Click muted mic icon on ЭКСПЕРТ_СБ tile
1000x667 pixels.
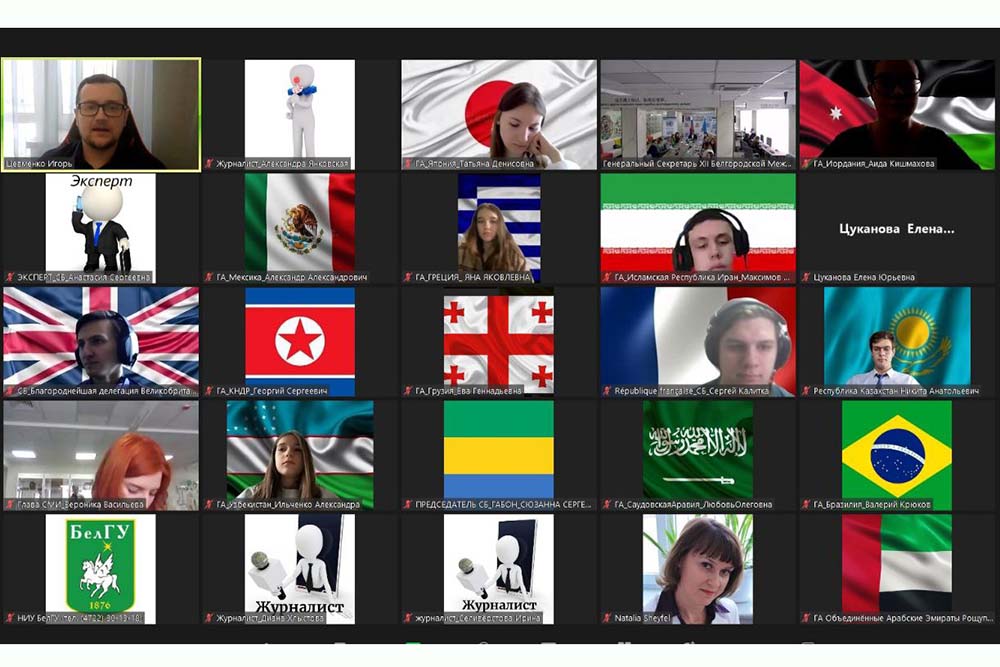click(x=9, y=277)
